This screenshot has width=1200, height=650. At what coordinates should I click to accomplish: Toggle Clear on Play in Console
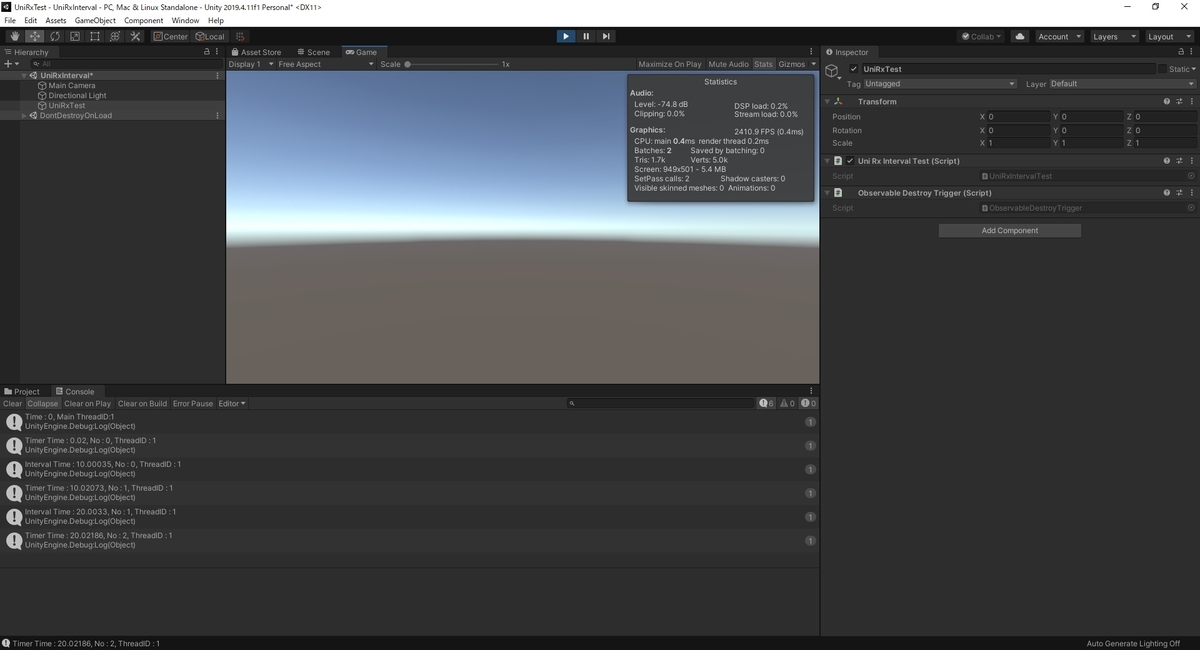pos(88,403)
